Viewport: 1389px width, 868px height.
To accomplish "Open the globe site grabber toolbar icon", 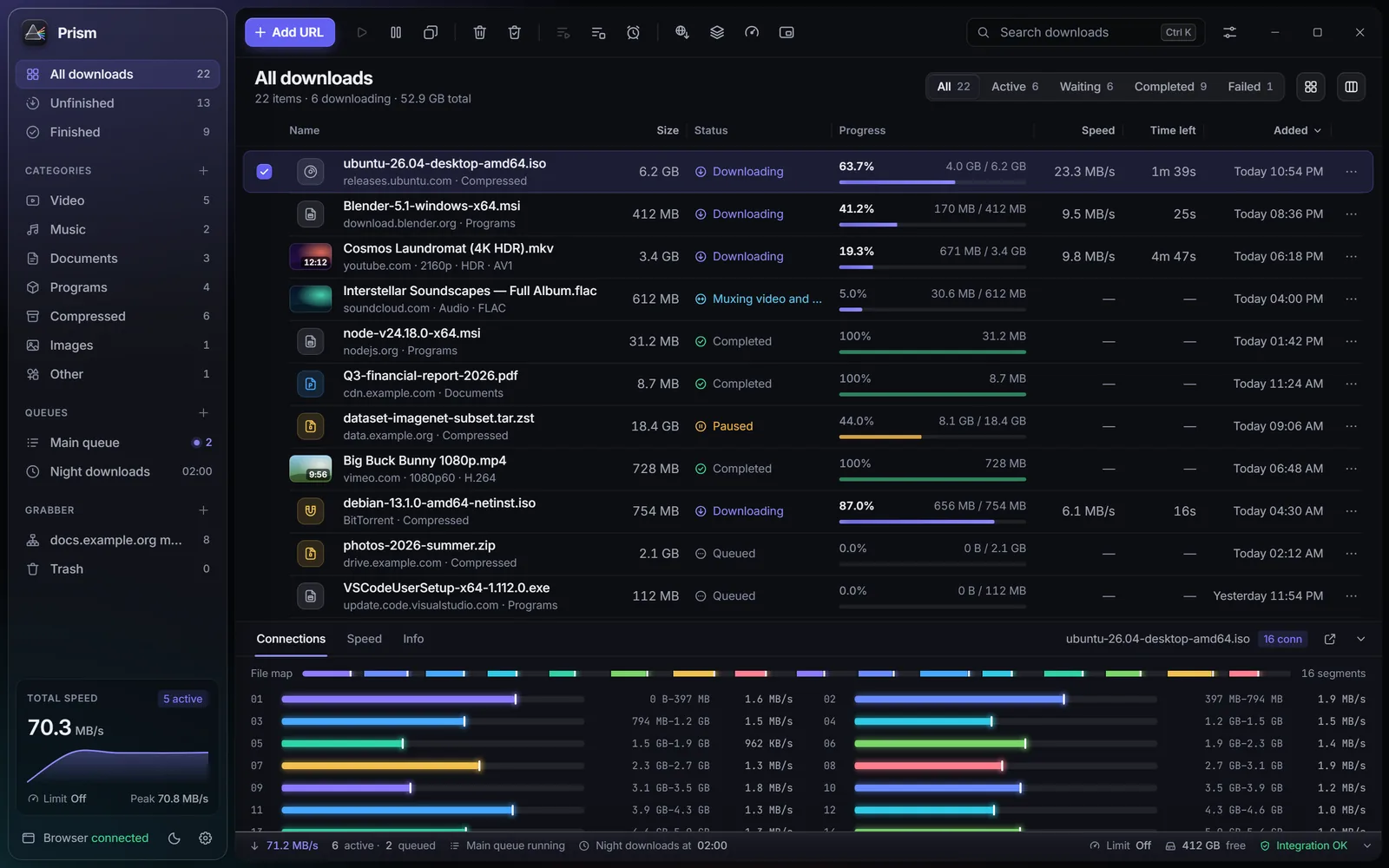I will click(682, 32).
